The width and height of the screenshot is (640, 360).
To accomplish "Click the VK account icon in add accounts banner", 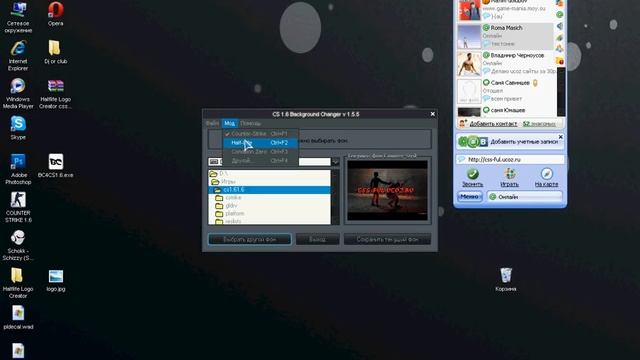I will coord(483,142).
